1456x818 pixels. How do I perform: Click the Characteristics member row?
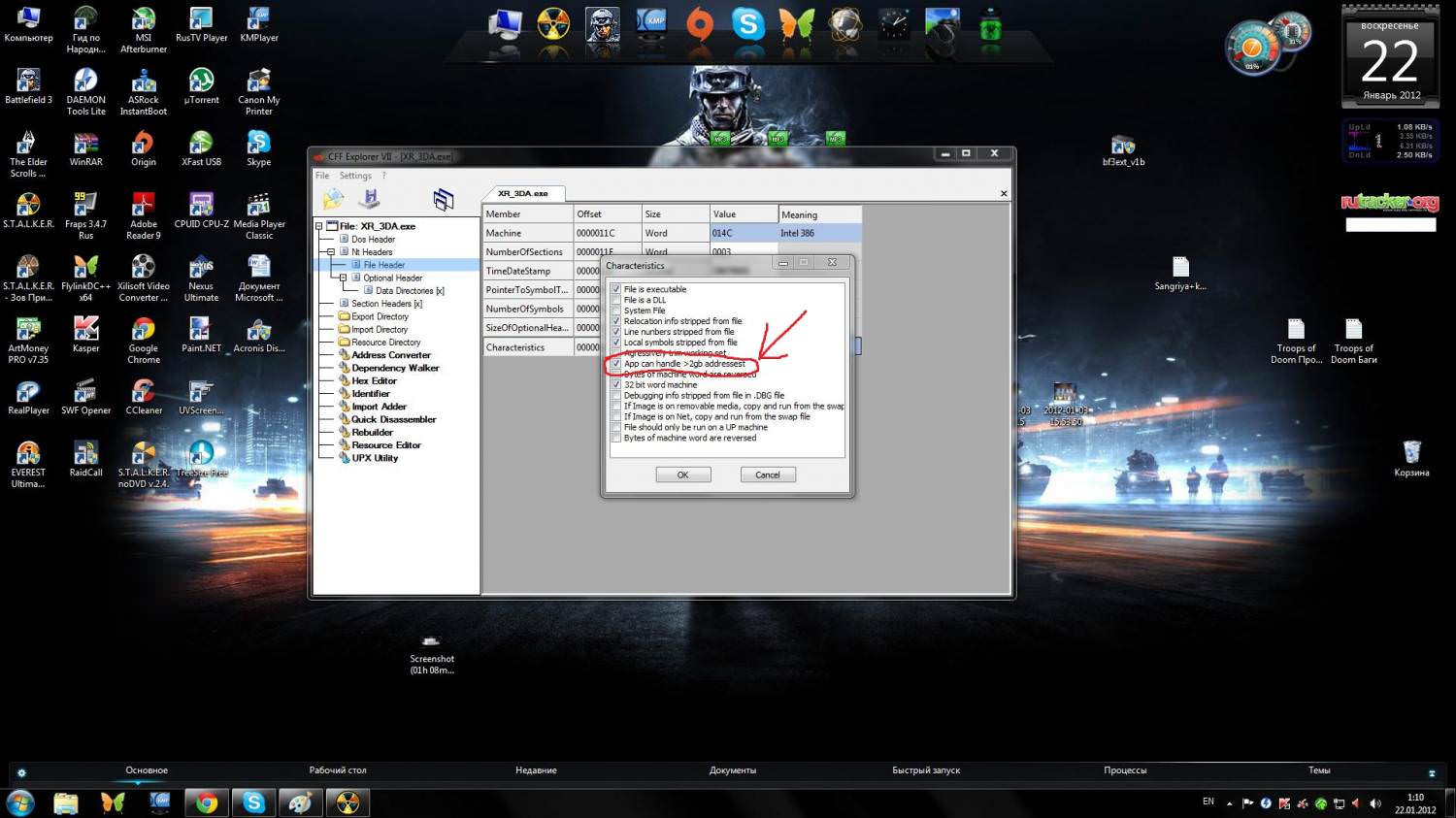tap(528, 347)
